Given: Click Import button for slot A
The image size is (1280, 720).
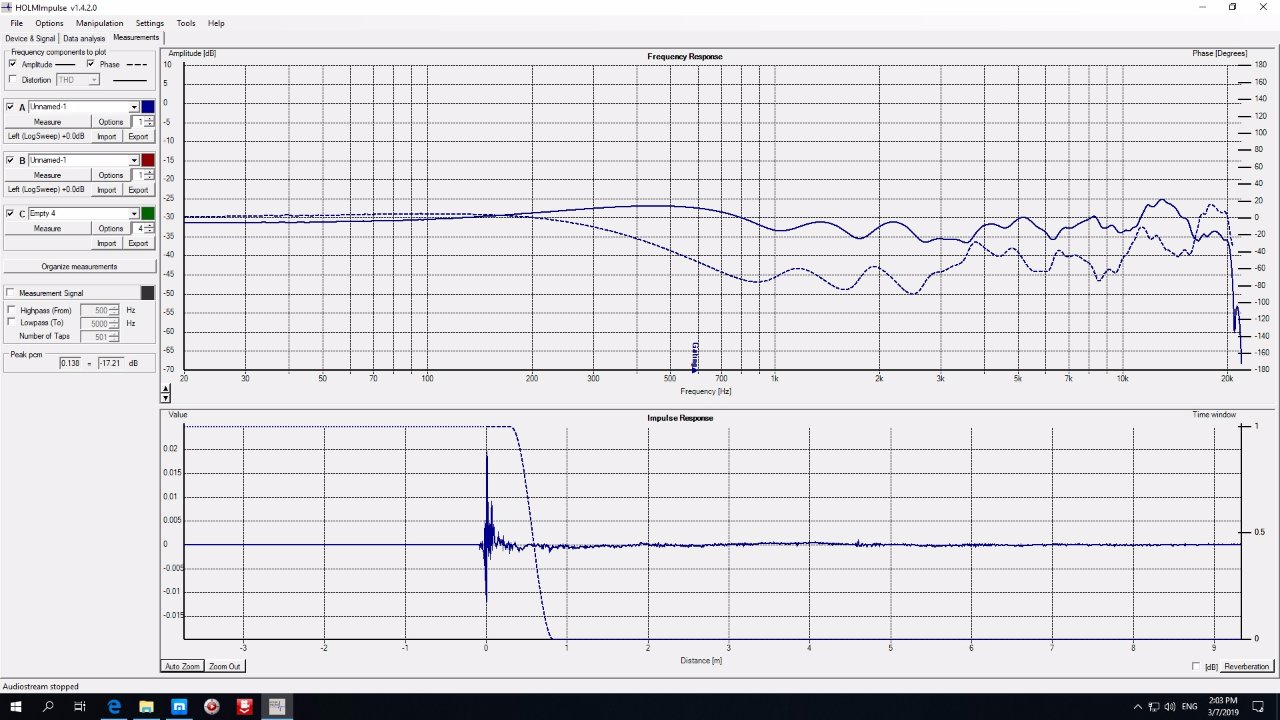Looking at the screenshot, I should tap(106, 136).
